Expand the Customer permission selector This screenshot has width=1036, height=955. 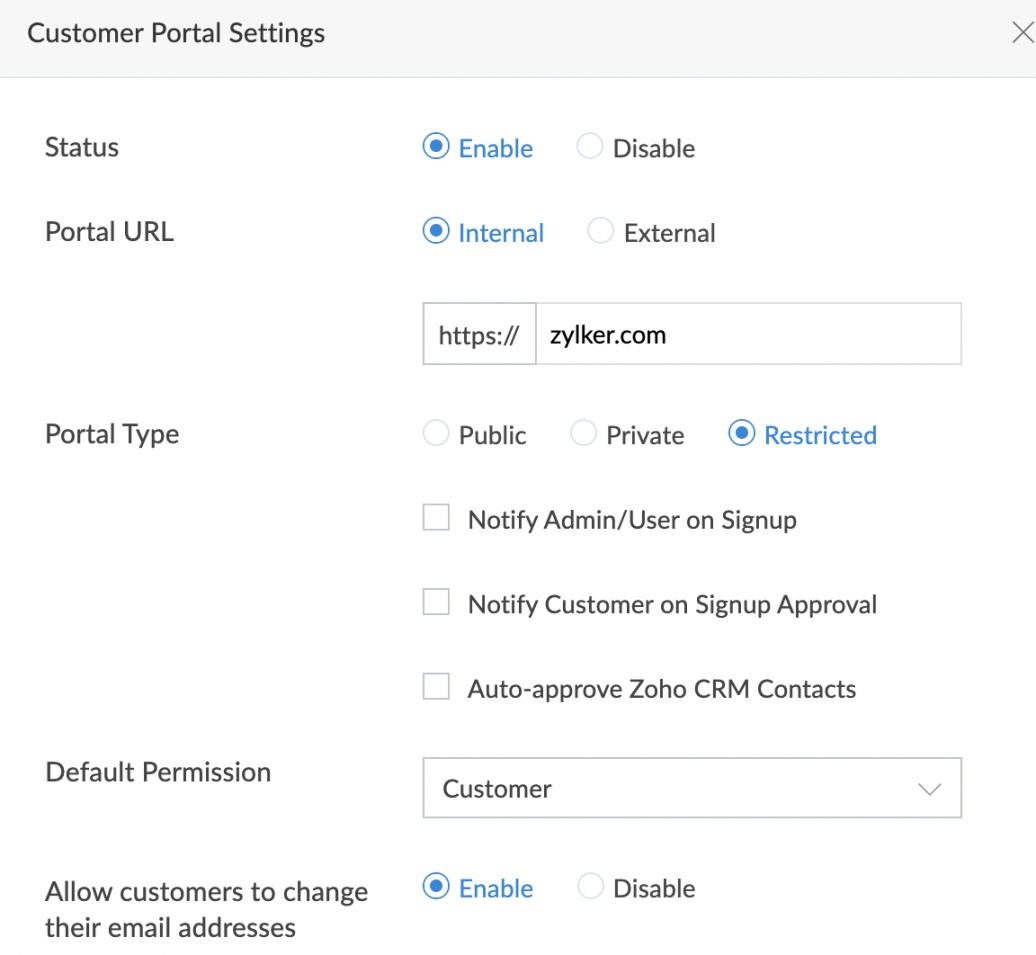[x=692, y=788]
